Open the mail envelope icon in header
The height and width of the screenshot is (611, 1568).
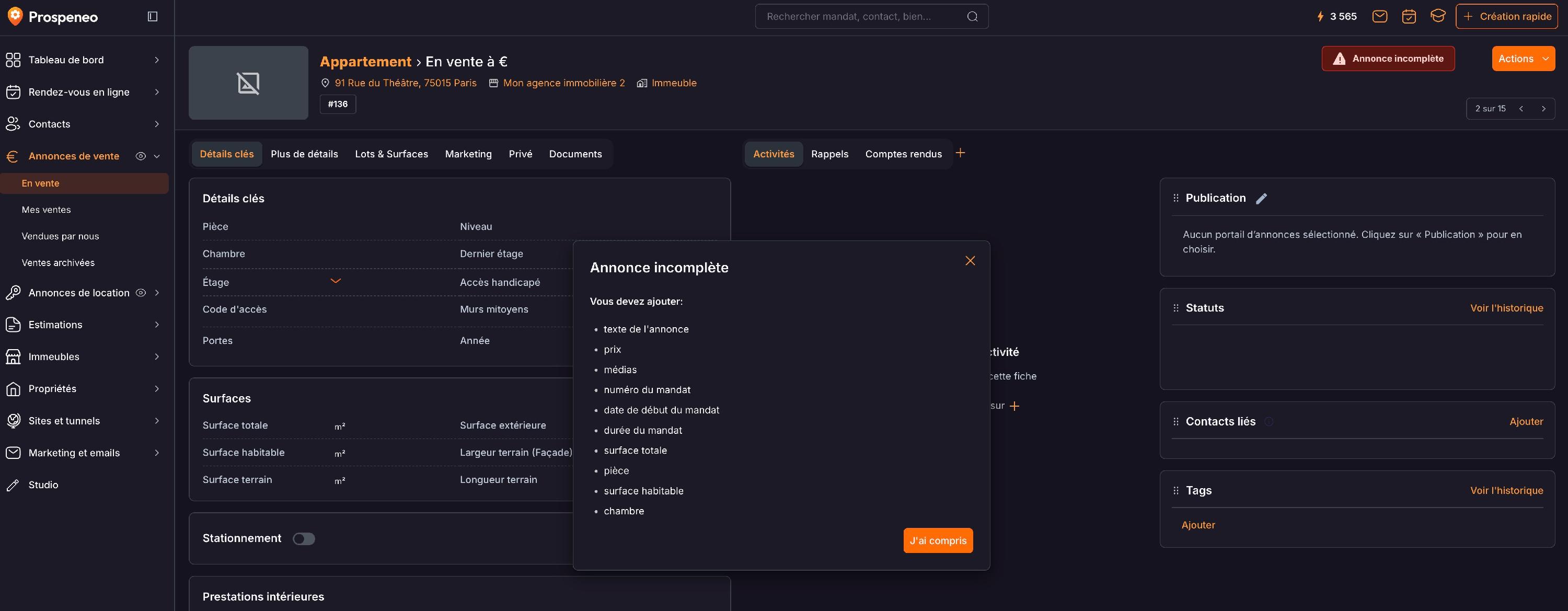coord(1379,16)
